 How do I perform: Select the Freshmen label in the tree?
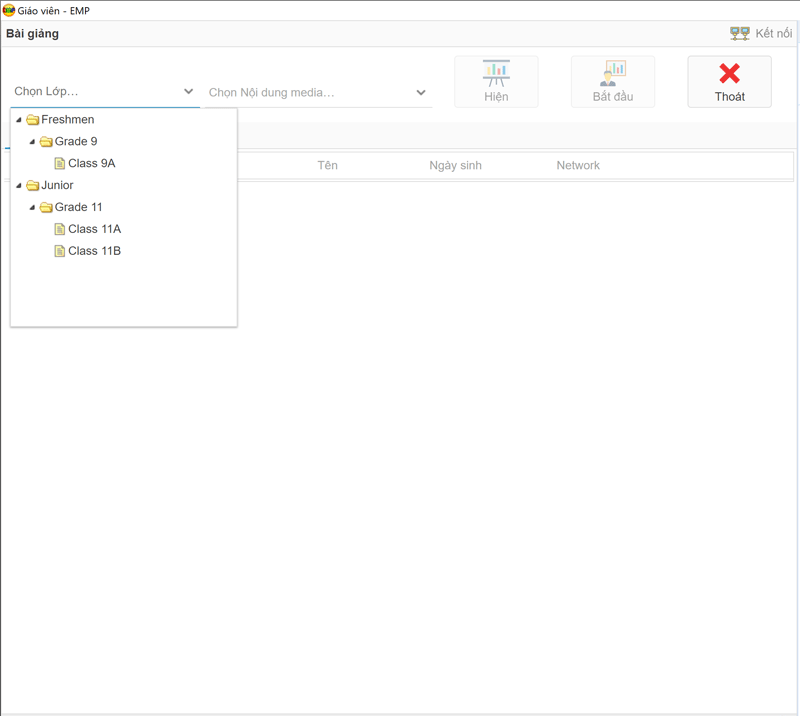[67, 119]
